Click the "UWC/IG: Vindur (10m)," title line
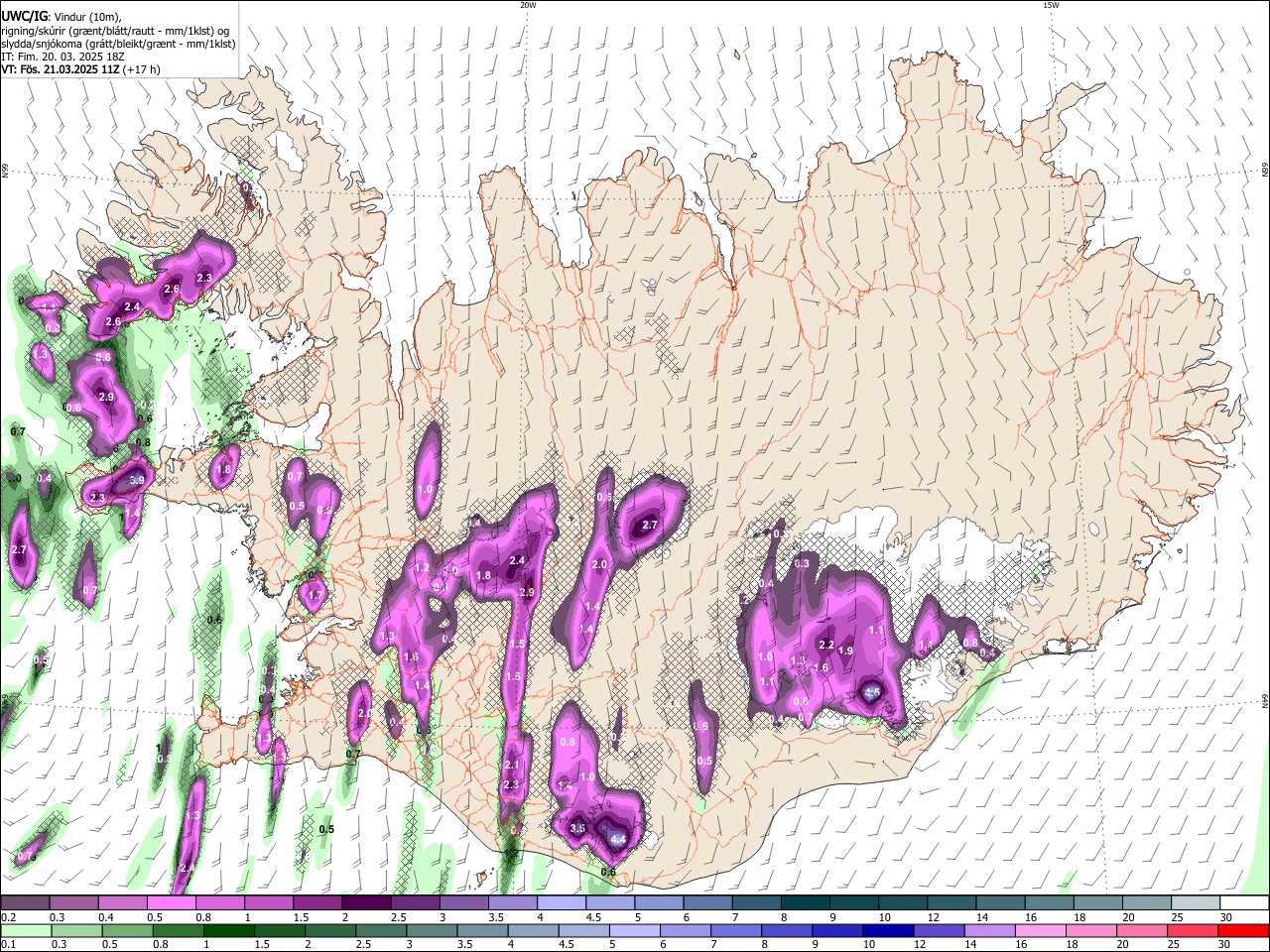1270x952 pixels. pos(61,17)
